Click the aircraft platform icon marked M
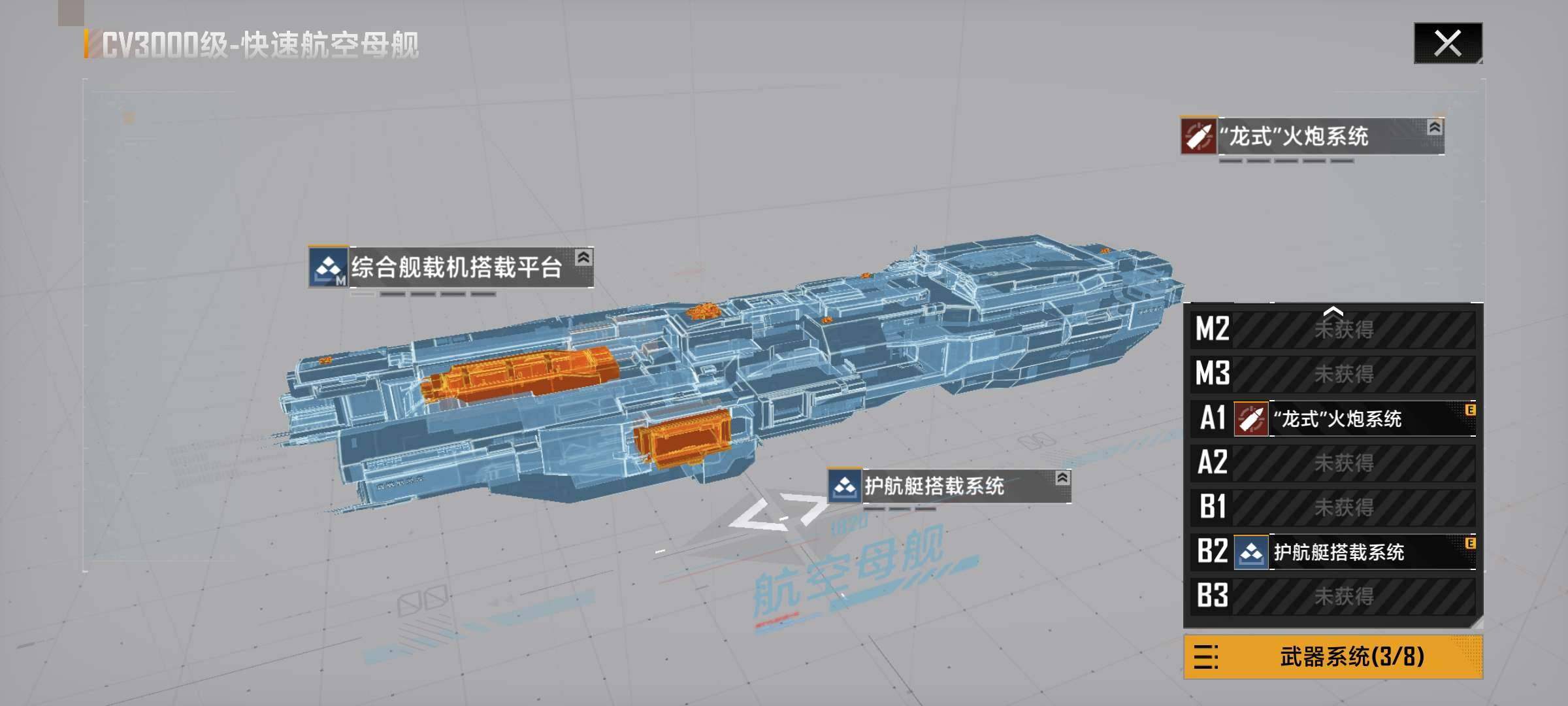The image size is (1568, 706). (x=328, y=267)
